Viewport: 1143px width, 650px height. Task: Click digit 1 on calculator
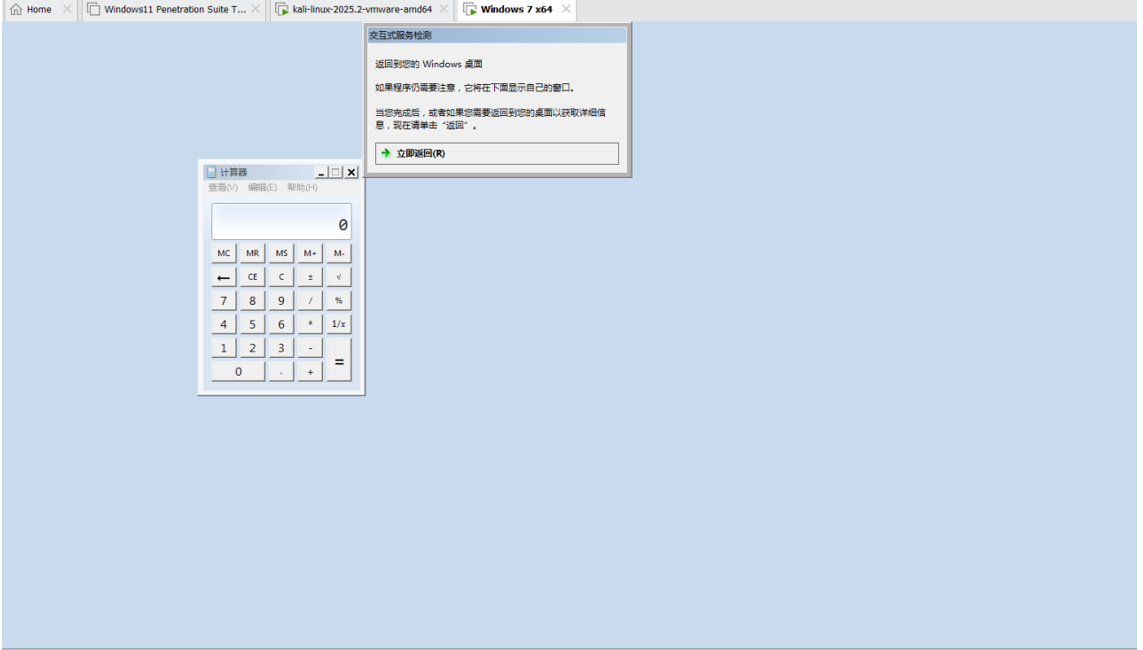223,348
